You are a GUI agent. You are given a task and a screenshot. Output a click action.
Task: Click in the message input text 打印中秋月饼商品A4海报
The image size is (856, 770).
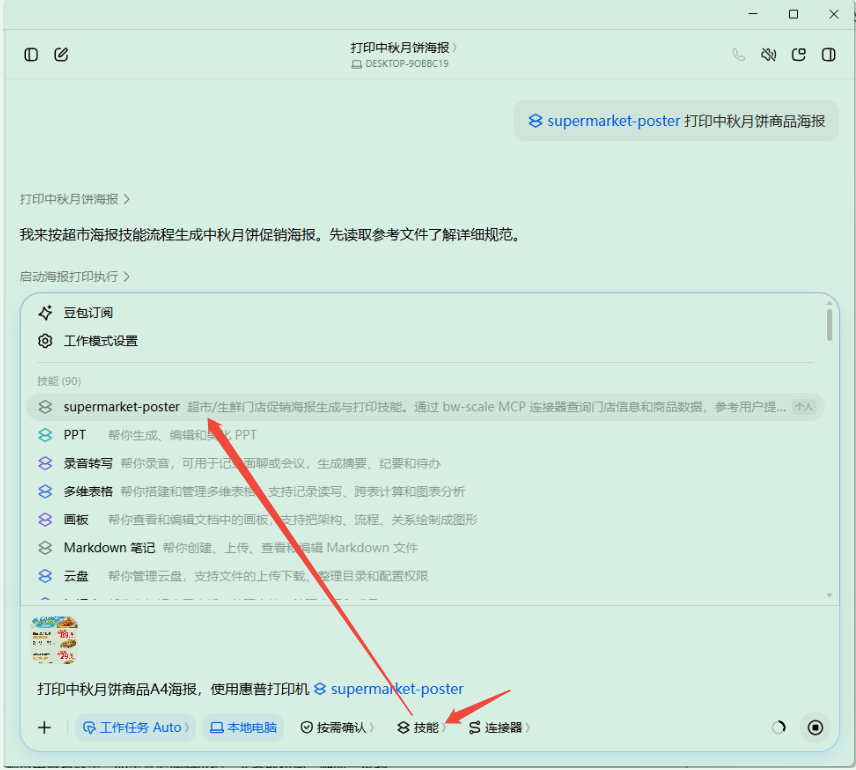coord(117,689)
